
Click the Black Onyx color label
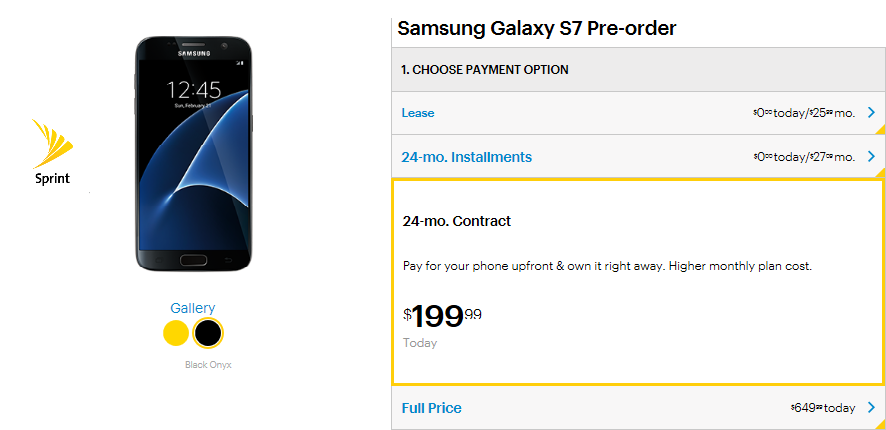[x=208, y=365]
